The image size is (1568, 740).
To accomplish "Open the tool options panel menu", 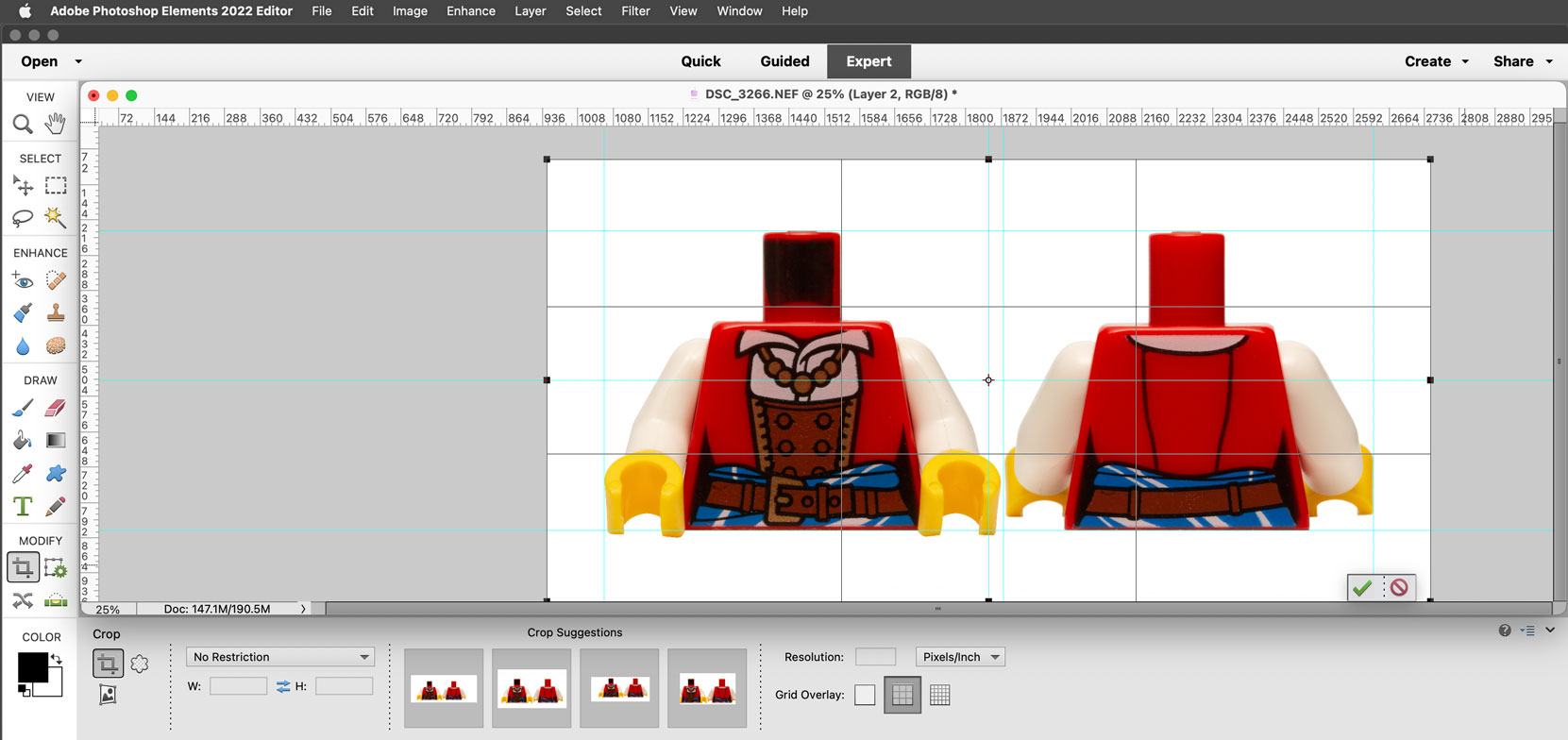I will tap(1528, 631).
